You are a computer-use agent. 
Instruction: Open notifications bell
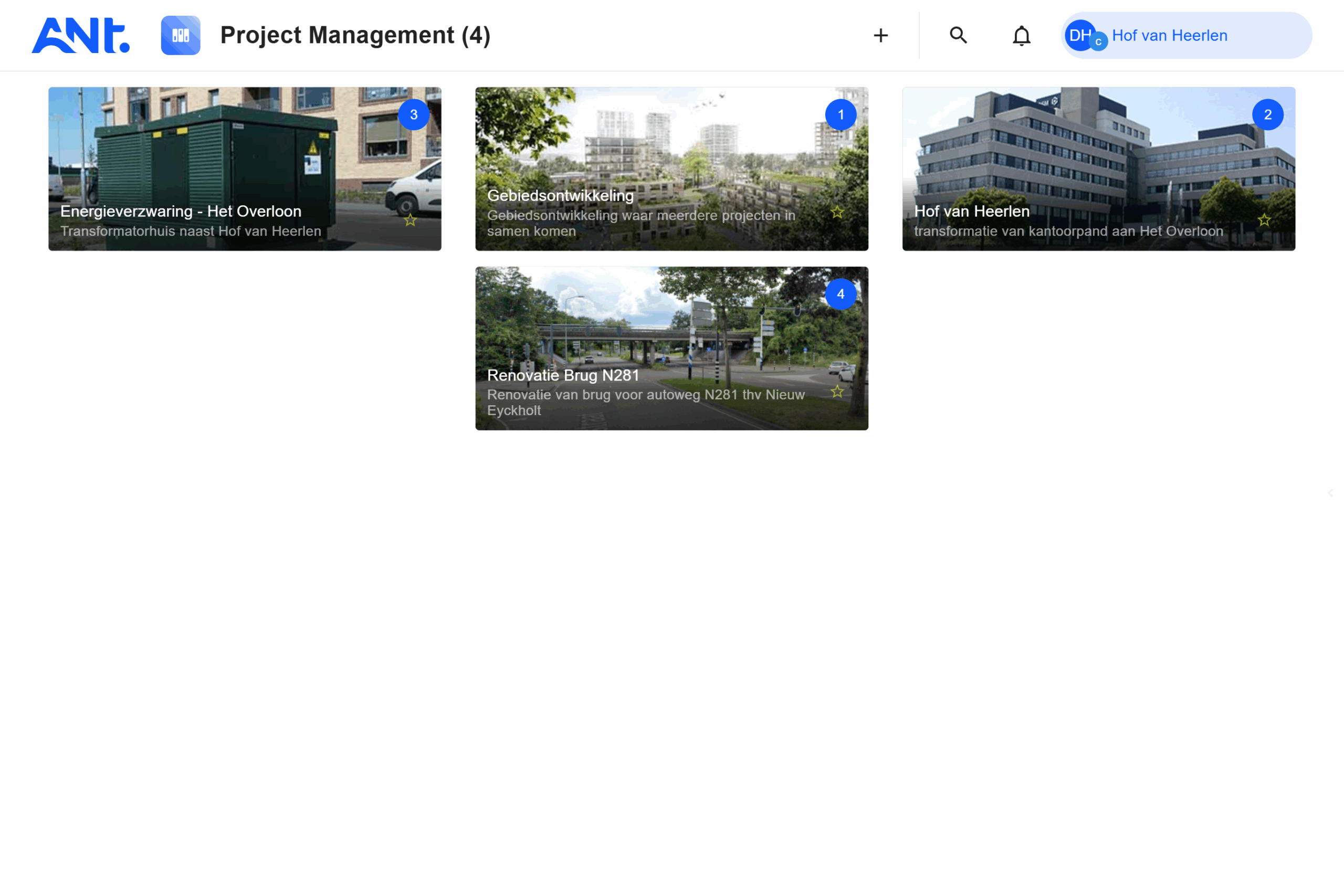(1021, 36)
